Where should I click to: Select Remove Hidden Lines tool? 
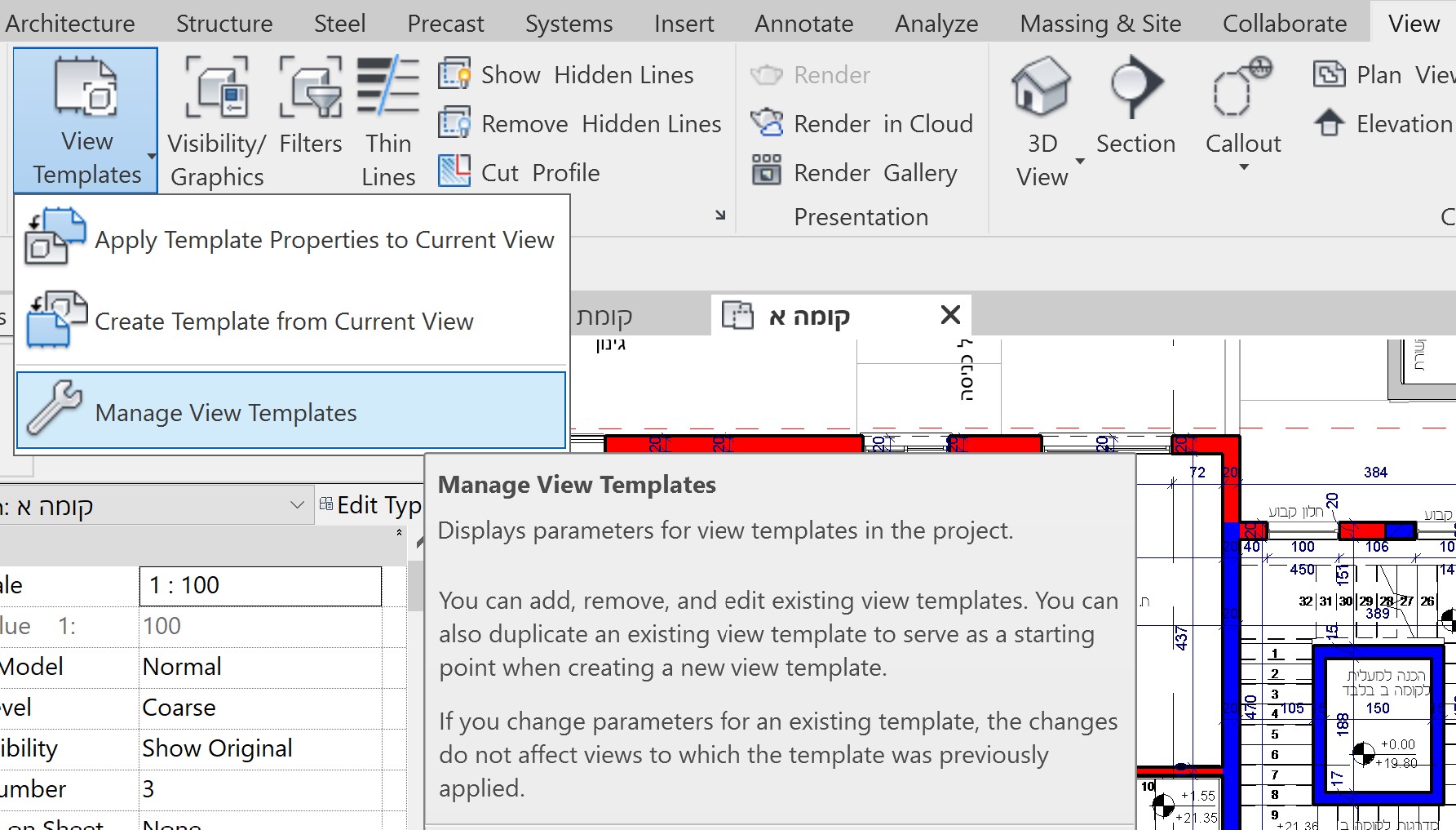coord(580,124)
